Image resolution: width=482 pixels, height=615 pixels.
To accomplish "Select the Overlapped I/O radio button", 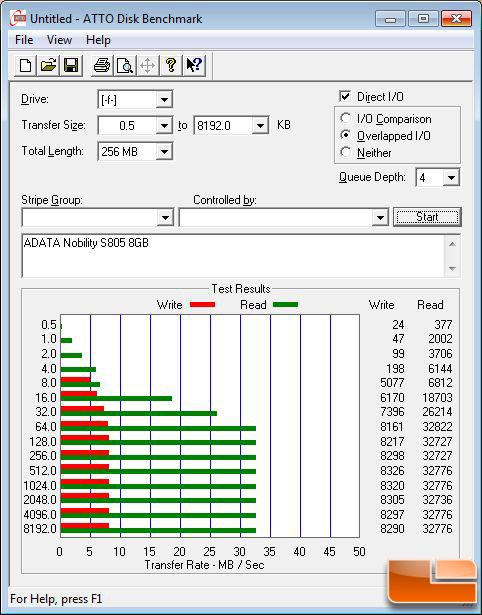I will [346, 135].
